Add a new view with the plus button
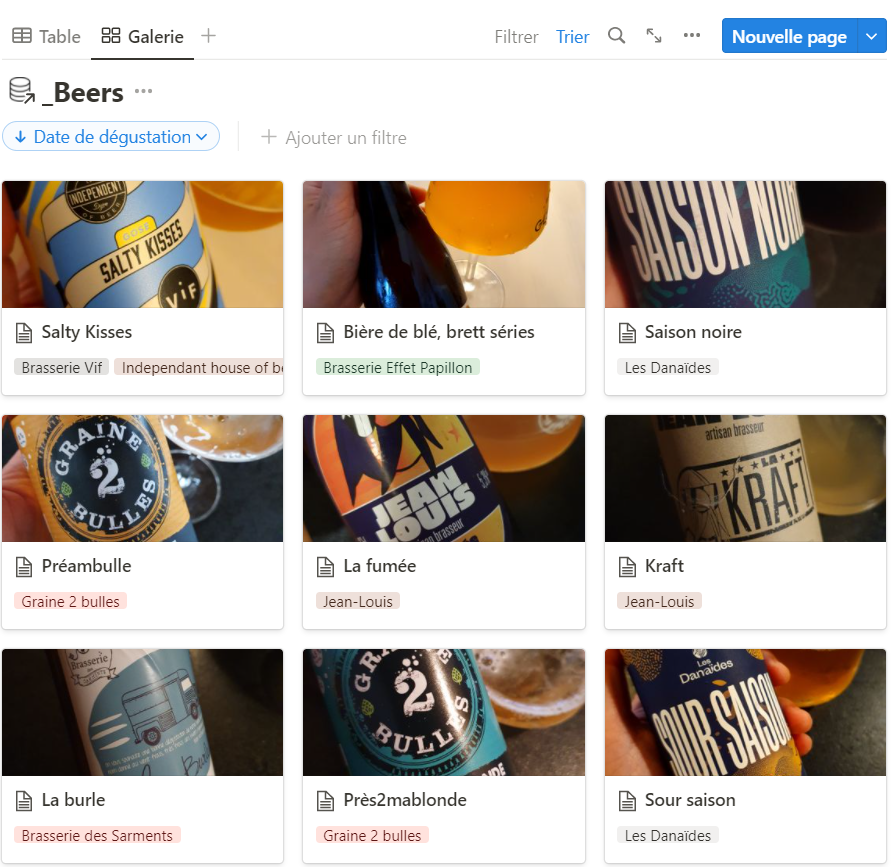 (x=207, y=36)
